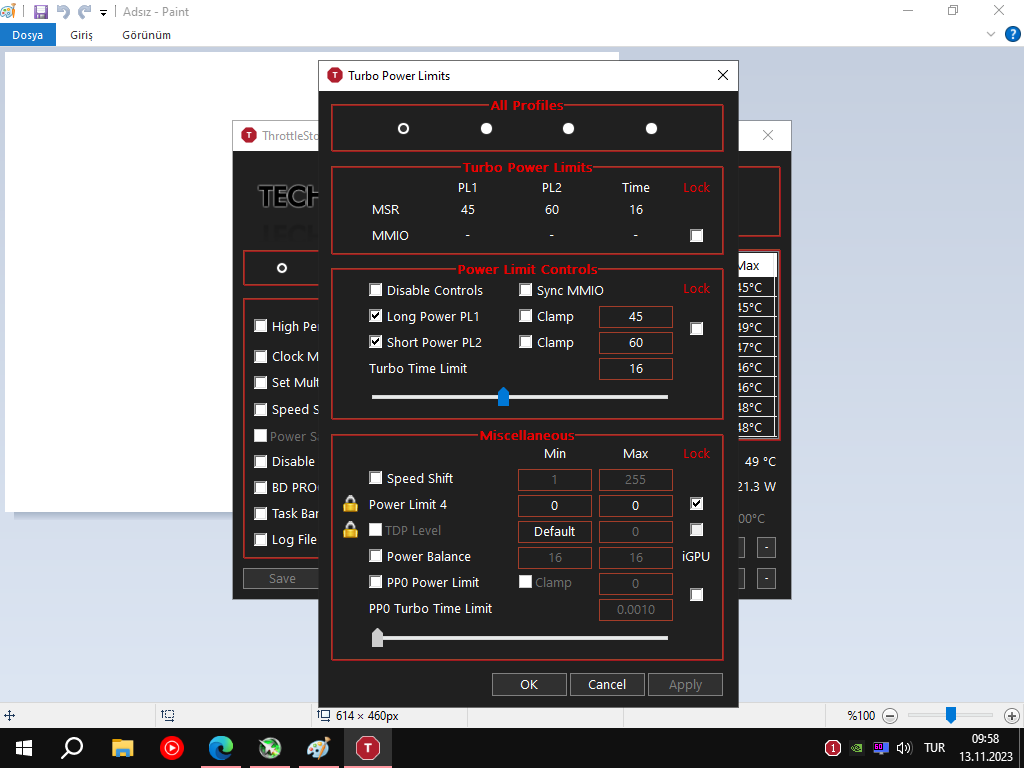Click the Save icon in Paint's quick access toolbar
Screen dimensions: 1024x768
(x=41, y=12)
